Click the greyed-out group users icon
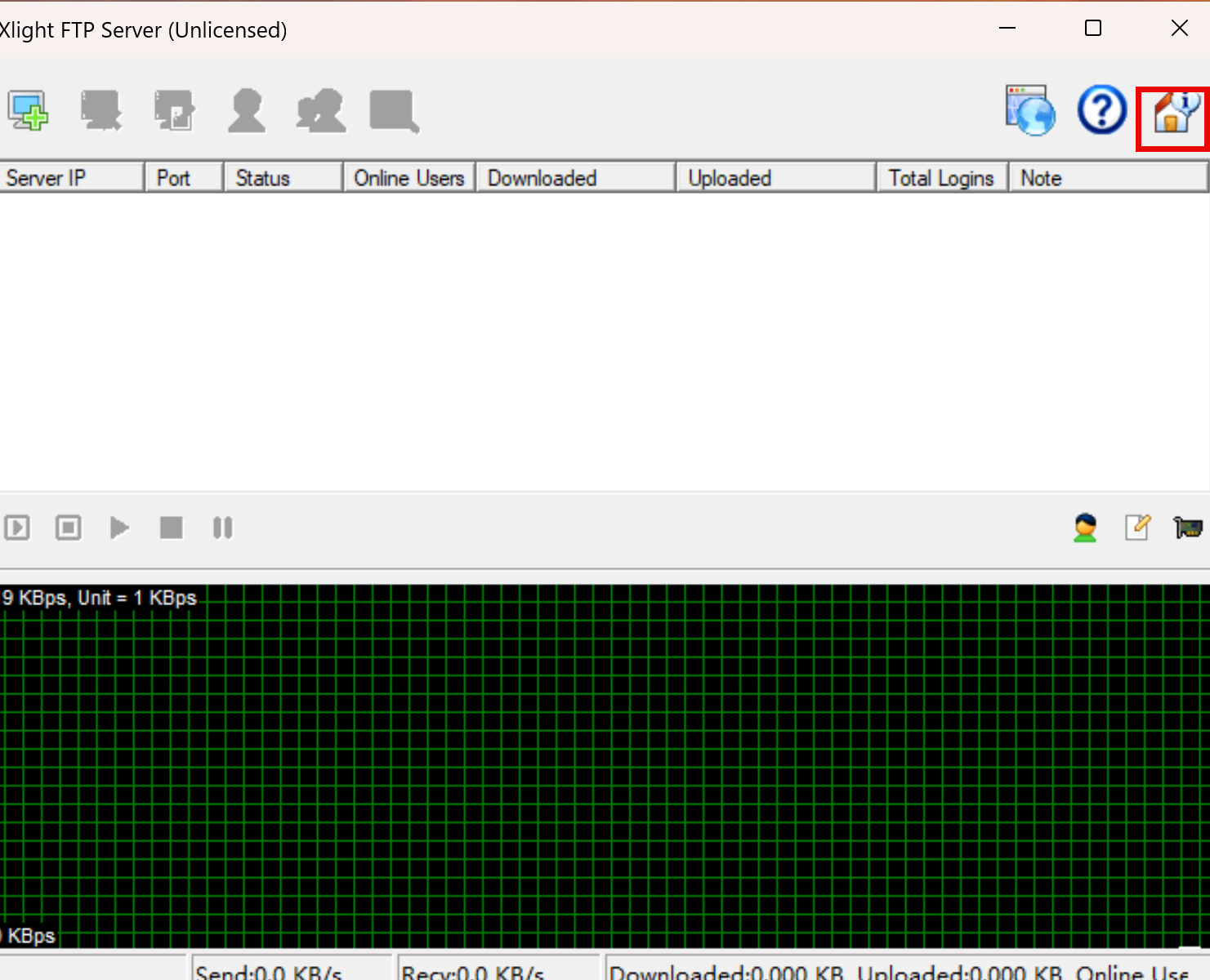Viewport: 1210px width, 980px height. (x=321, y=111)
